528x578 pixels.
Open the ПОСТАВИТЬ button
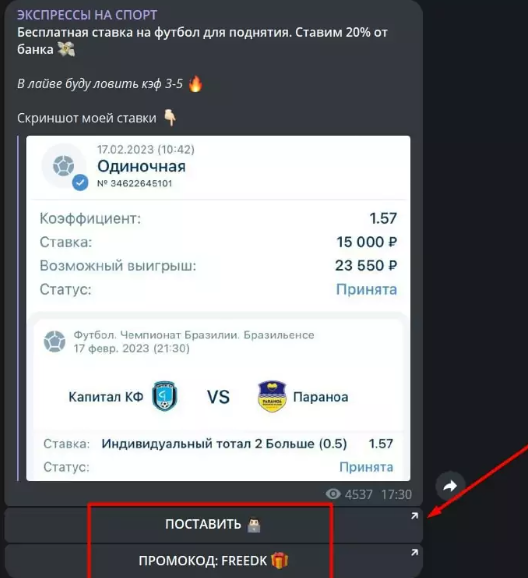pos(213,524)
